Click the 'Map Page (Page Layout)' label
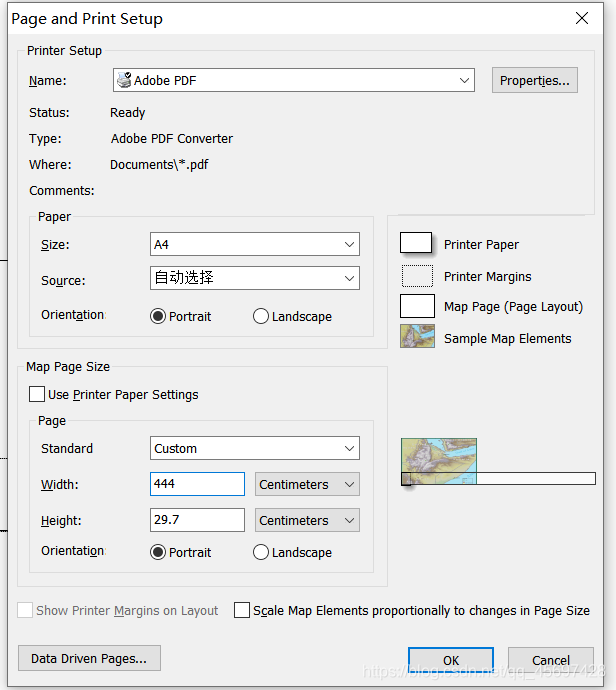 coord(513,307)
